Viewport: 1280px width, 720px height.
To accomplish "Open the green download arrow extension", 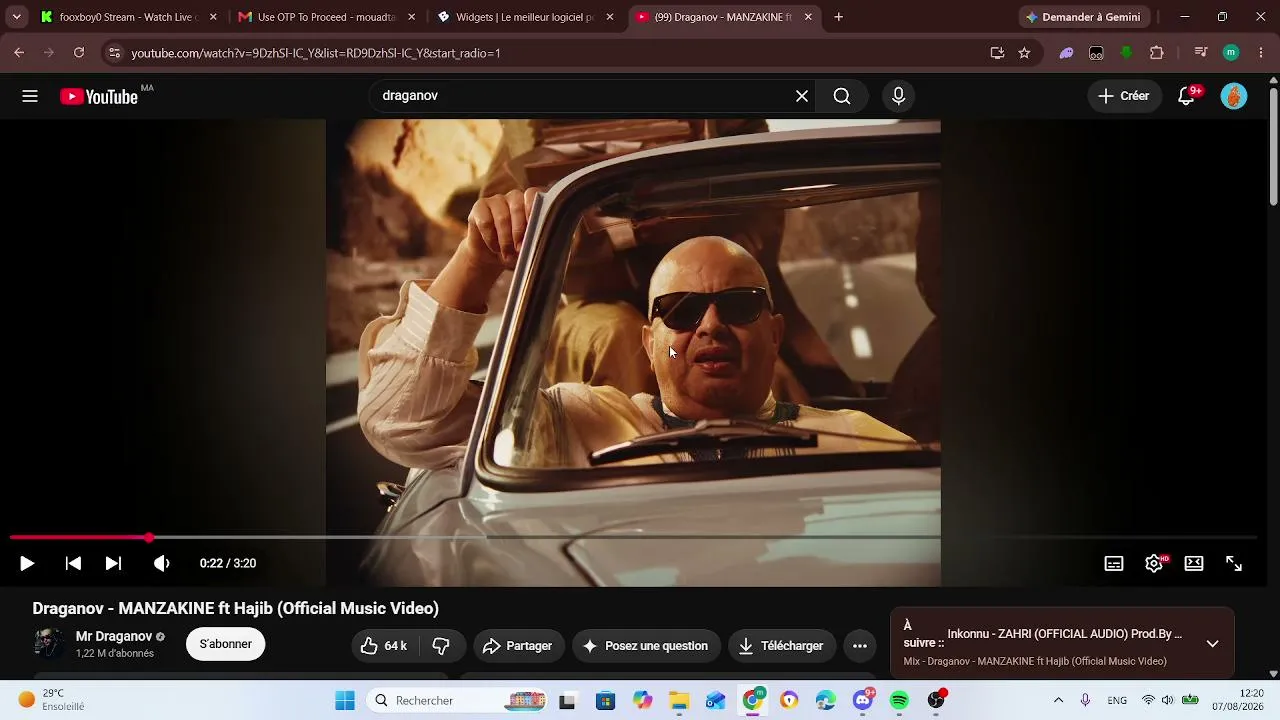I will 1127,53.
